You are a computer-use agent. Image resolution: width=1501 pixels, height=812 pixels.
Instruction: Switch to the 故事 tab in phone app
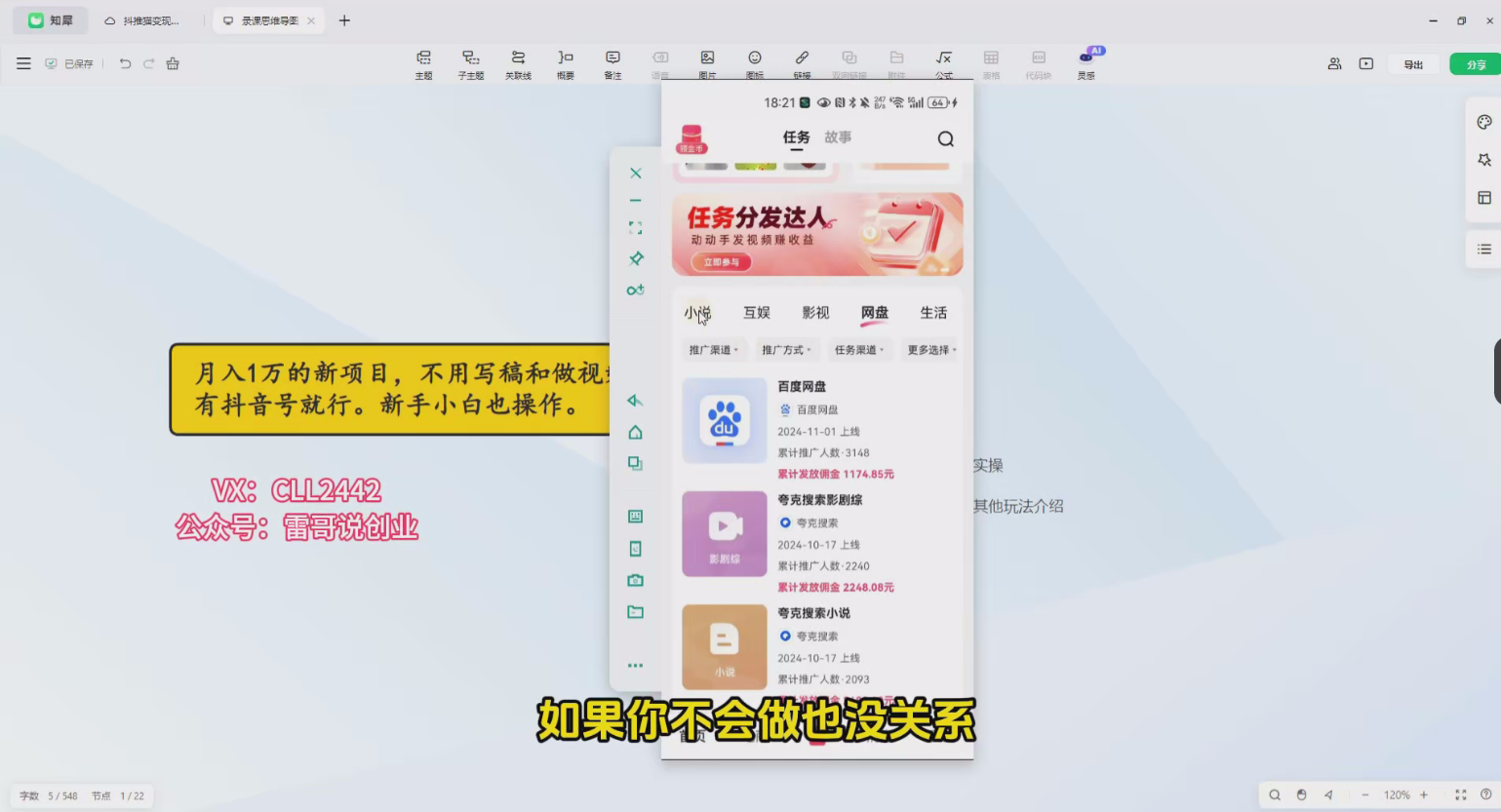pyautogui.click(x=838, y=137)
